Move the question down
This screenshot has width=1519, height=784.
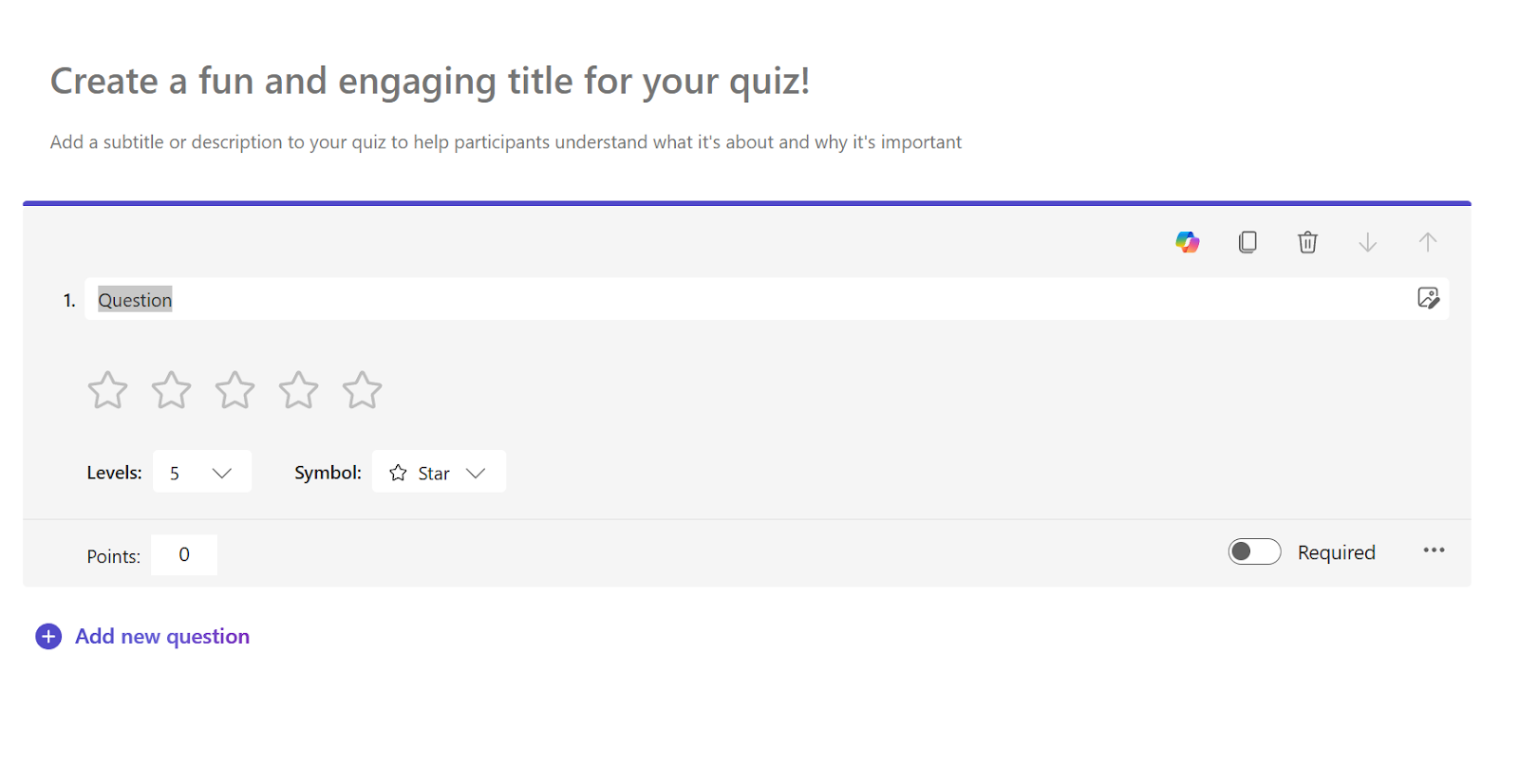click(x=1367, y=242)
